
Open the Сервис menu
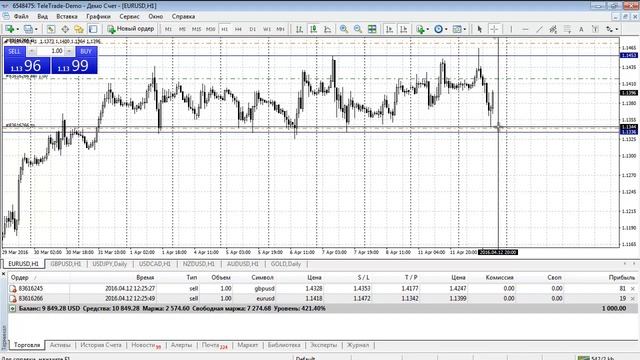click(129, 16)
